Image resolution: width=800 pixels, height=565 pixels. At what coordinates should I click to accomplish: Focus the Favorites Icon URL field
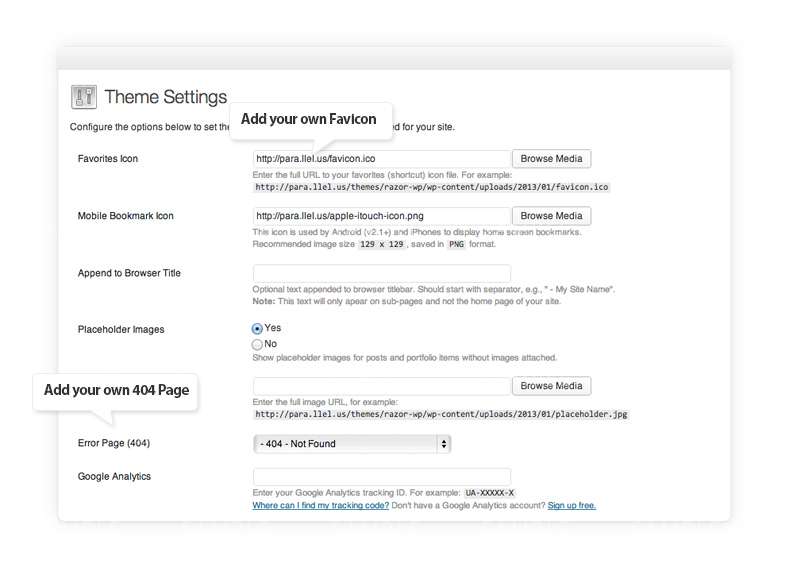pos(381,159)
